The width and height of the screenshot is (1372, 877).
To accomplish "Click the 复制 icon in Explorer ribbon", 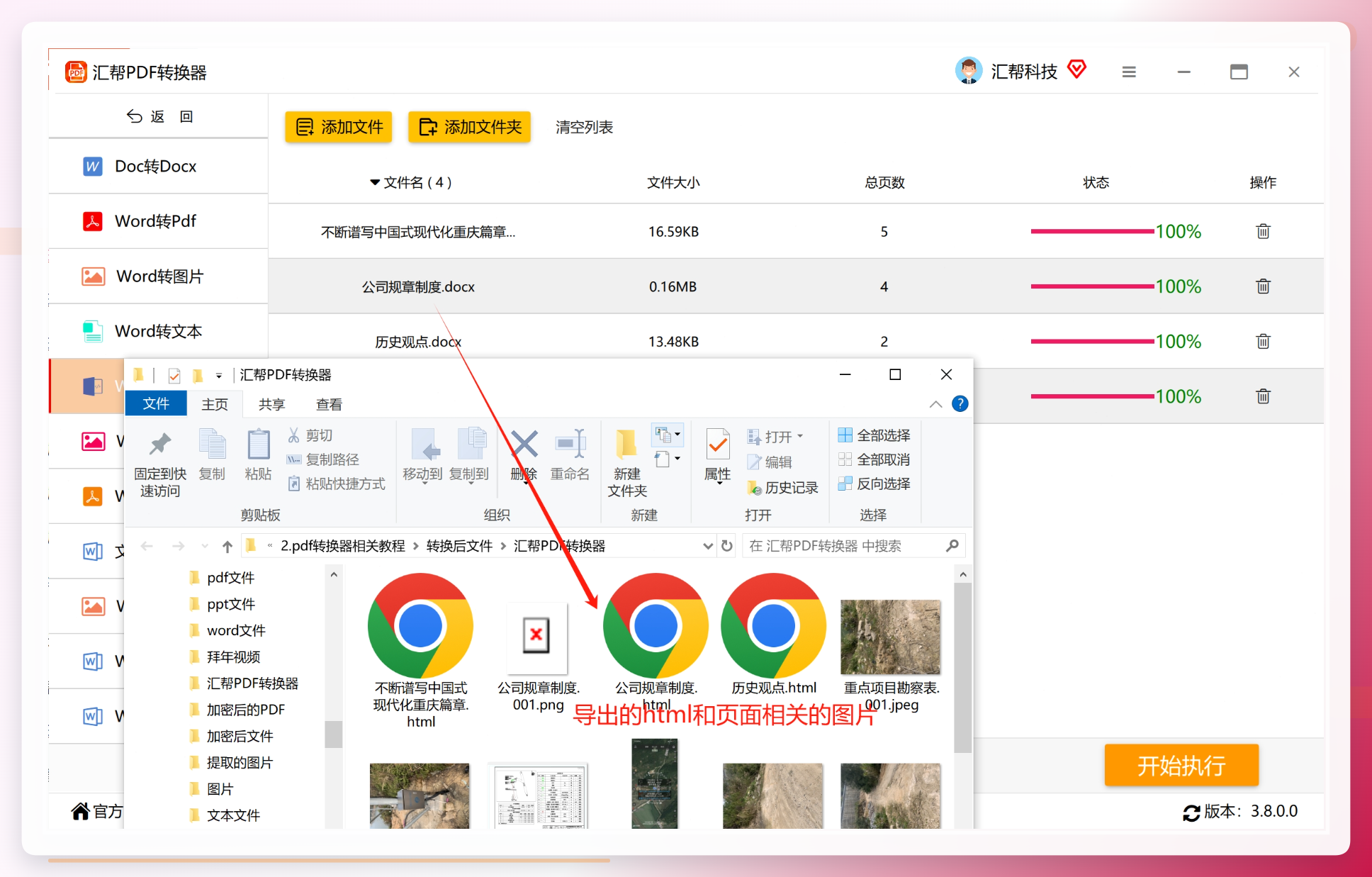I will click(212, 445).
